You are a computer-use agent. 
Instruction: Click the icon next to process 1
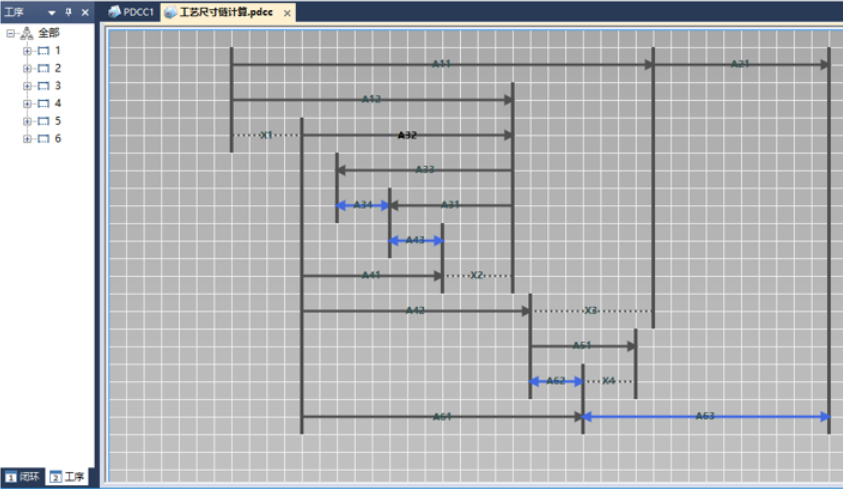tap(43, 51)
